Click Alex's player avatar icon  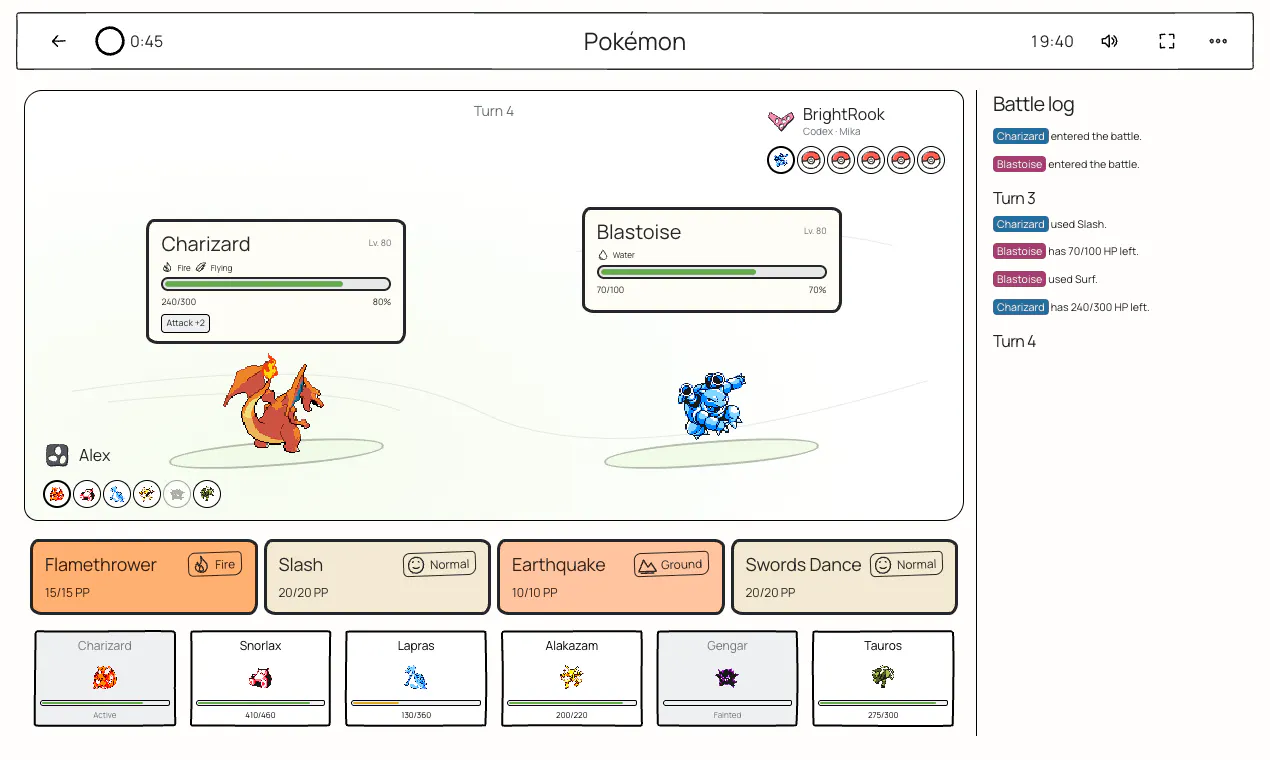(x=57, y=455)
